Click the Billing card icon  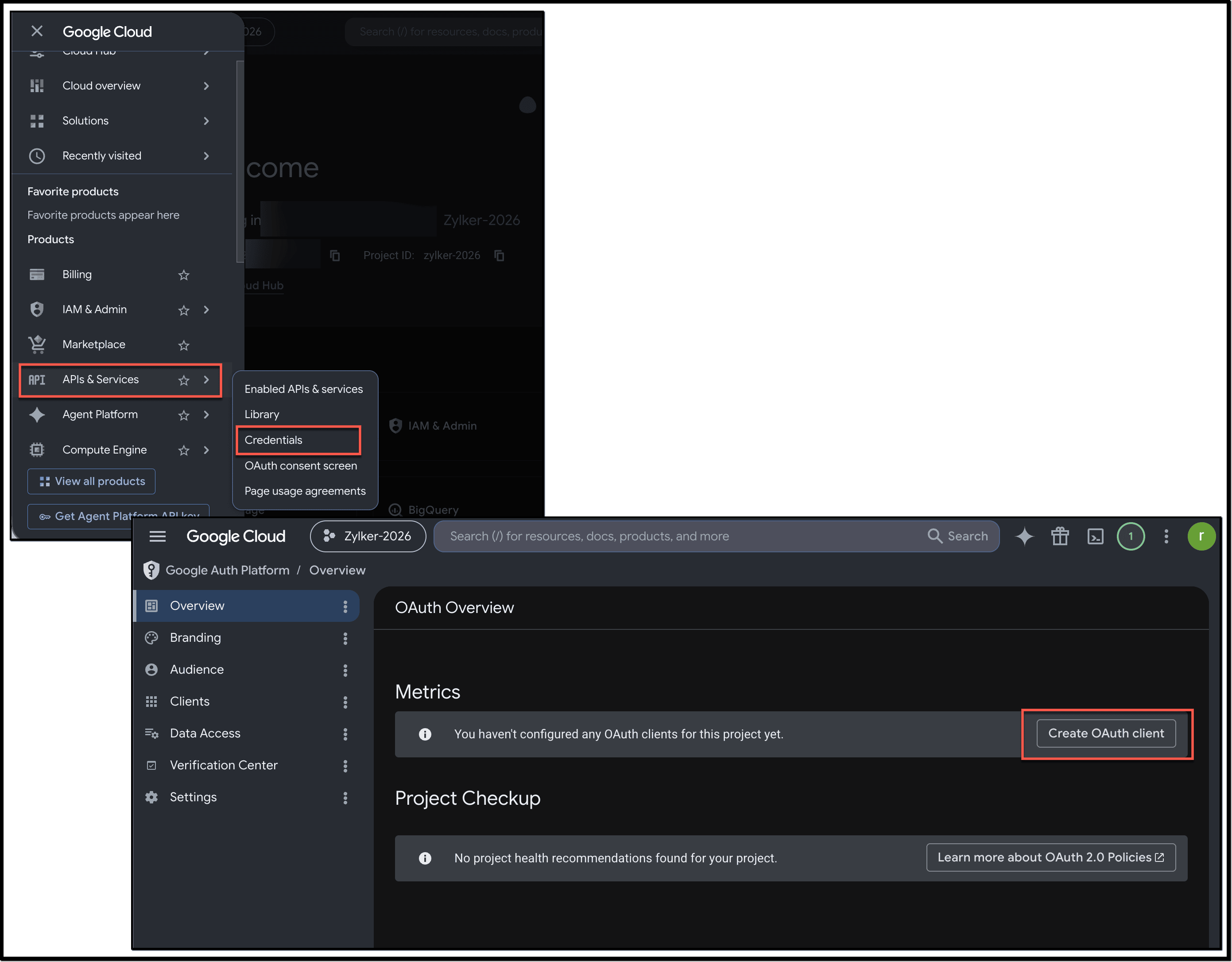pos(37,275)
